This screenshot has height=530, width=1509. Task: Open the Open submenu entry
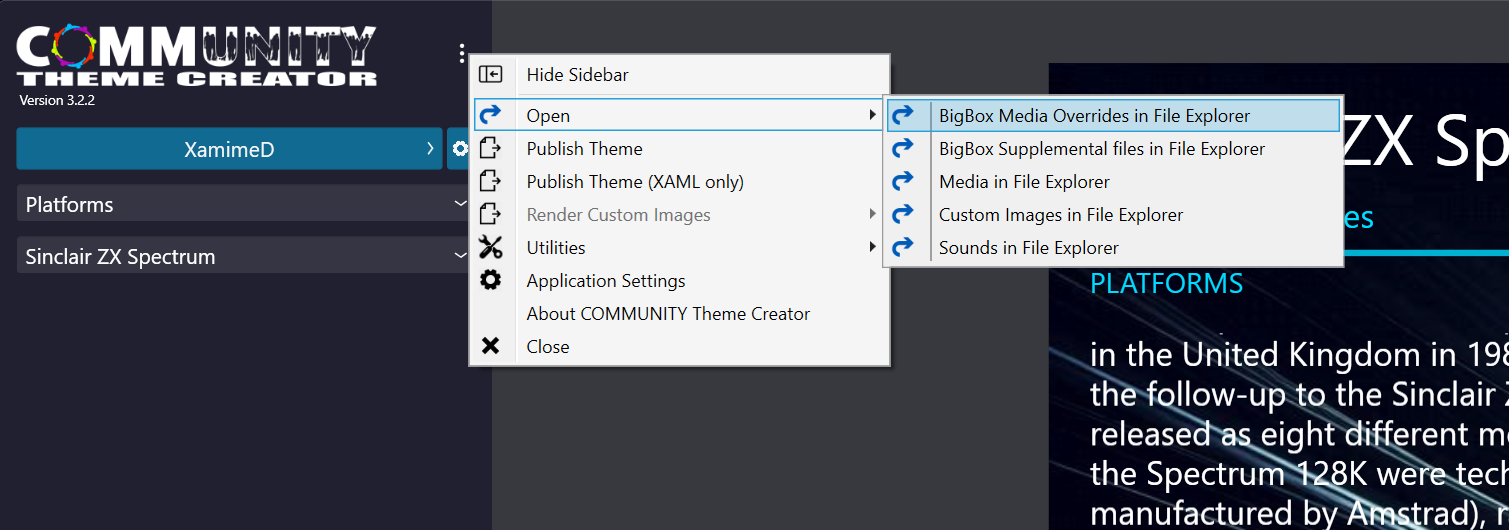(680, 115)
